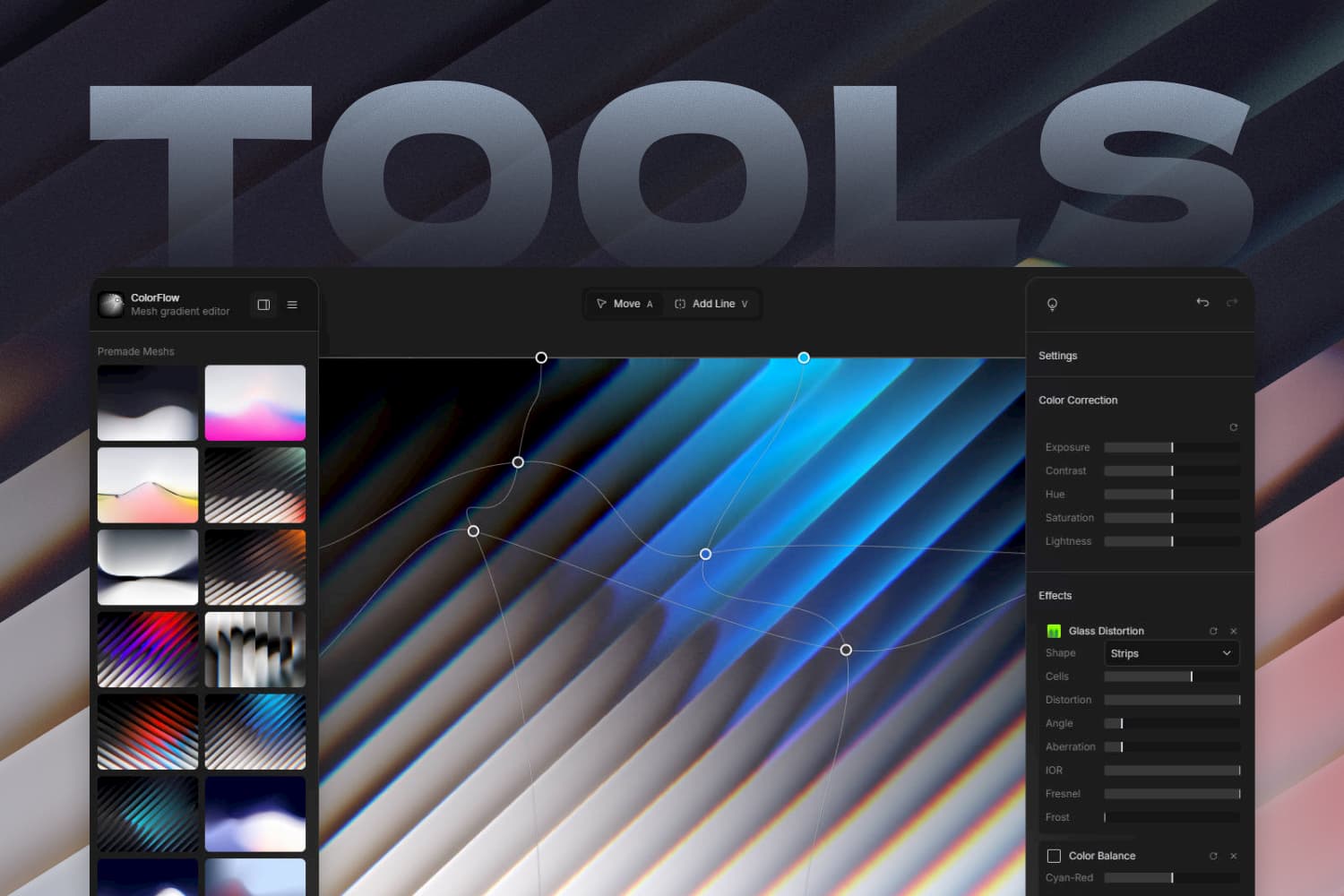Adjust the Frost slider

point(1172,817)
